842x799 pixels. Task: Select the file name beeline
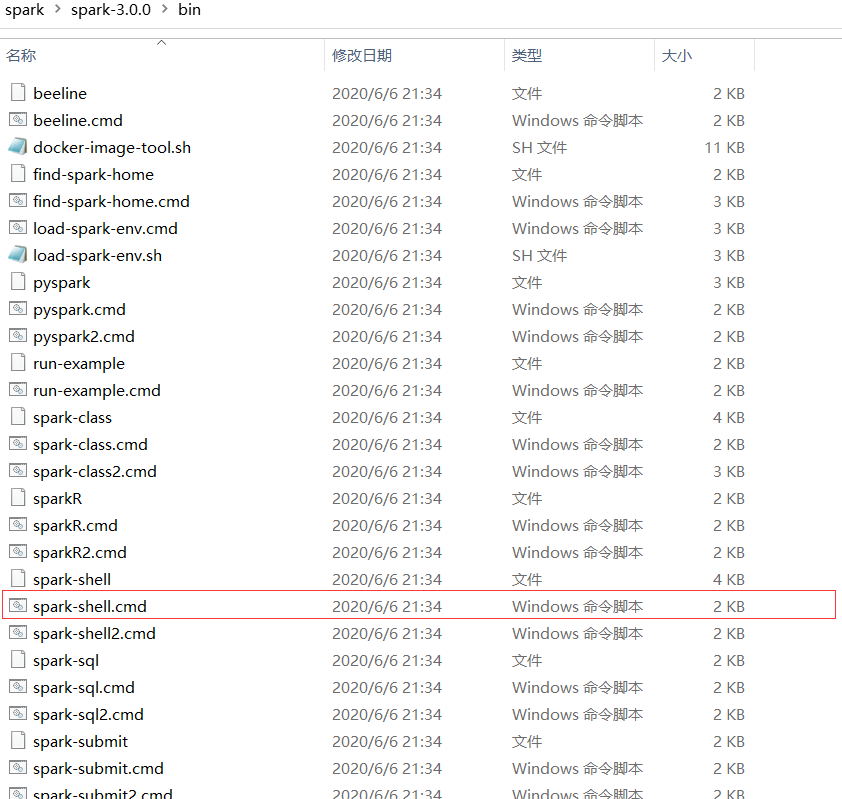pos(60,93)
